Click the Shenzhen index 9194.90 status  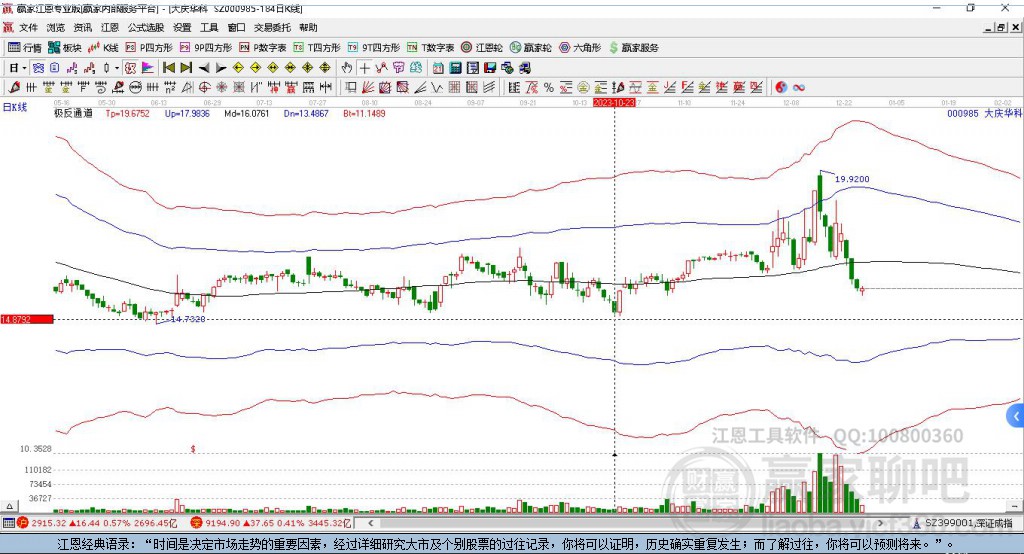272,523
